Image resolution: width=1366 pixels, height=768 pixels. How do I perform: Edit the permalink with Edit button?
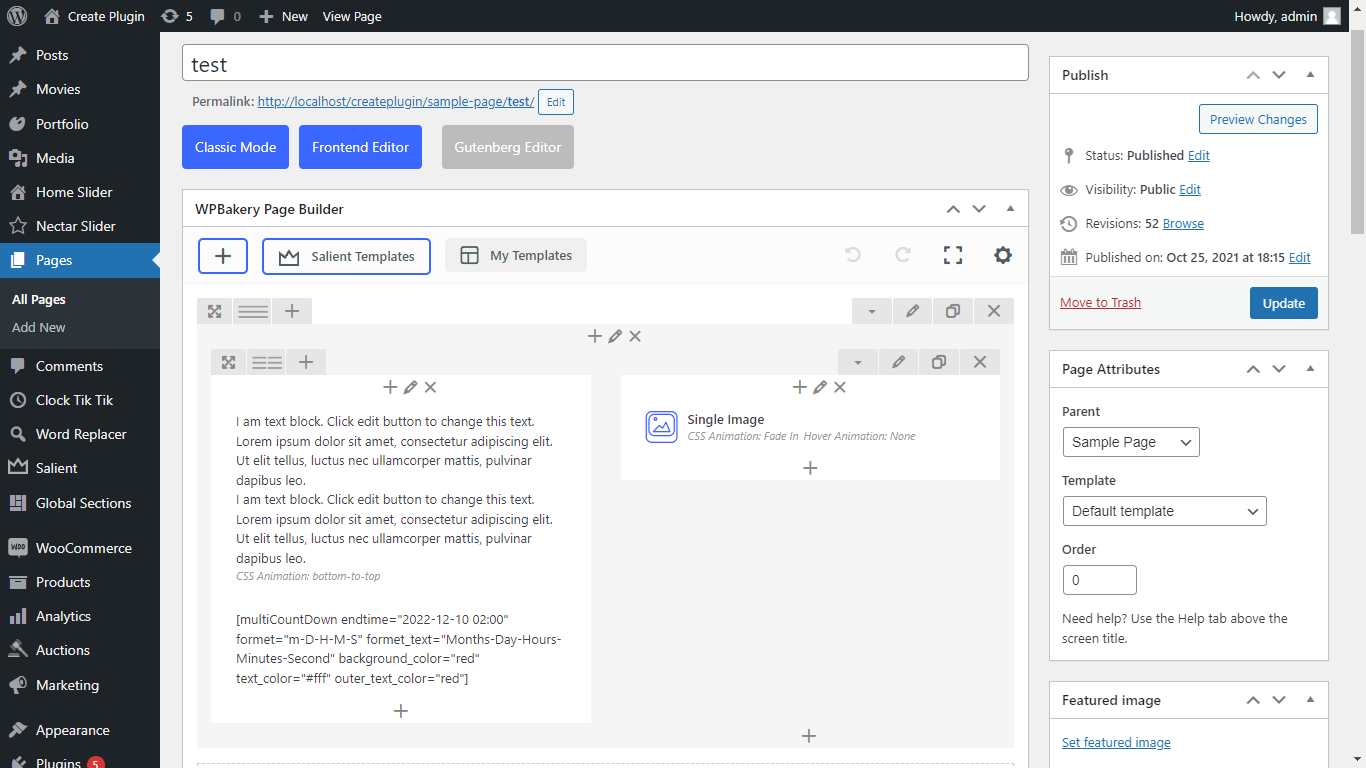(x=556, y=102)
